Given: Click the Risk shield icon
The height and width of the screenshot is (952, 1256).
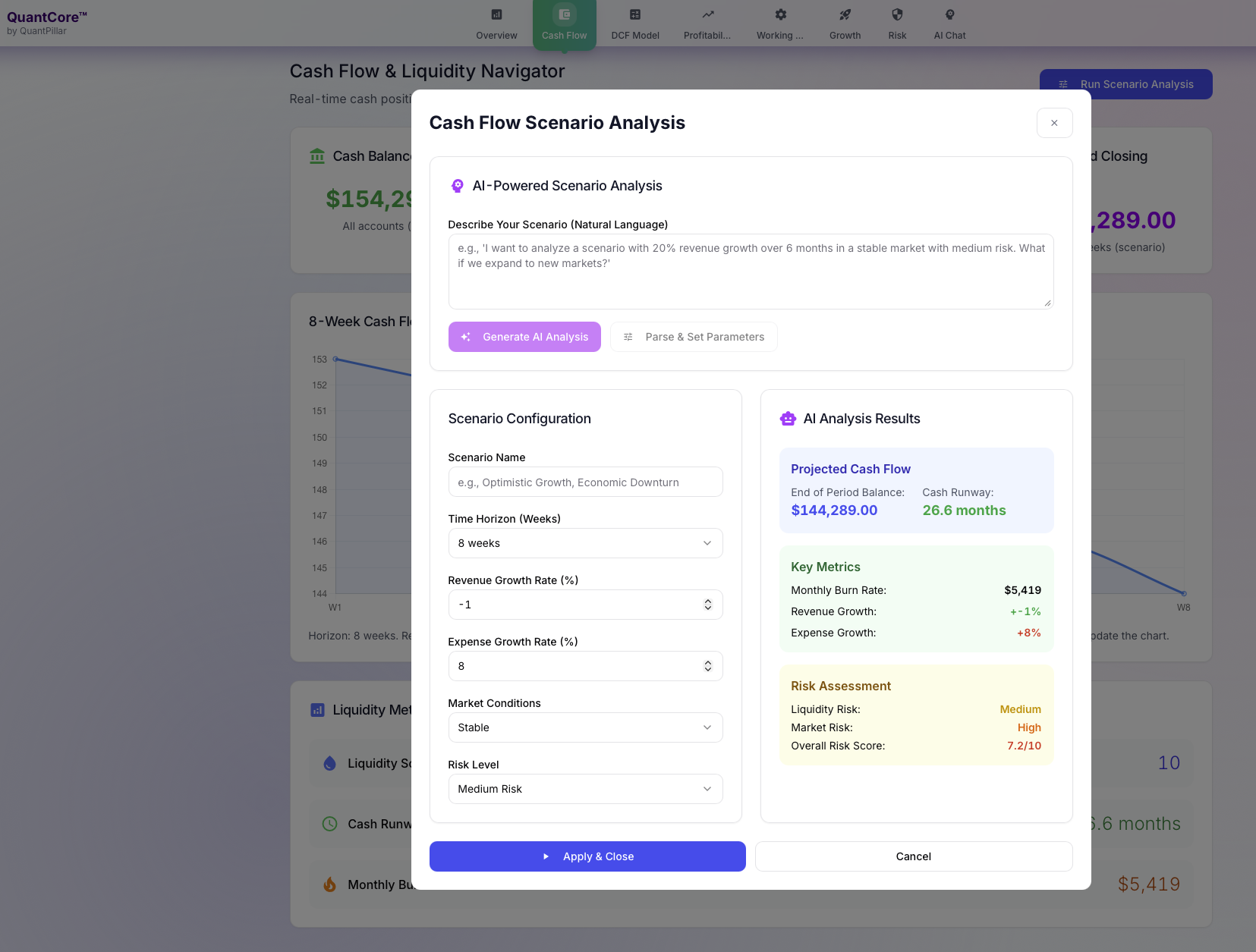Looking at the screenshot, I should click(x=897, y=14).
